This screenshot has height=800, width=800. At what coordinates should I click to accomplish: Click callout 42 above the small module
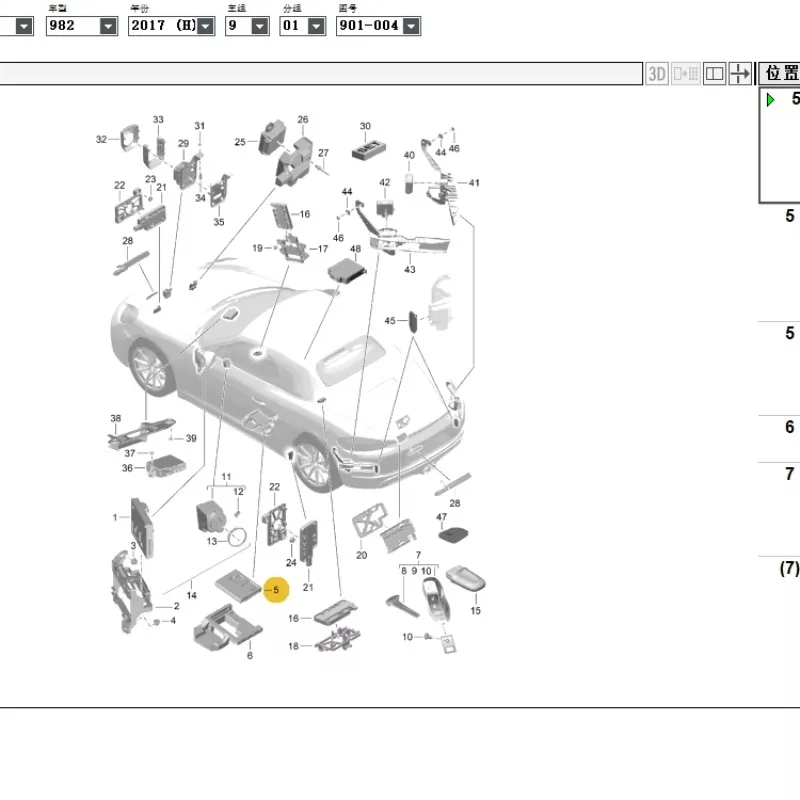coord(385,183)
